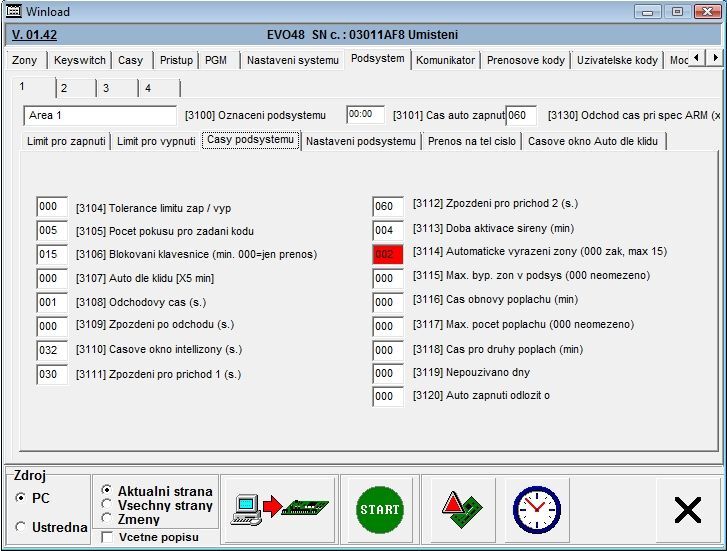
Task: Enable the Vcetne popisu checkbox
Action: point(108,538)
